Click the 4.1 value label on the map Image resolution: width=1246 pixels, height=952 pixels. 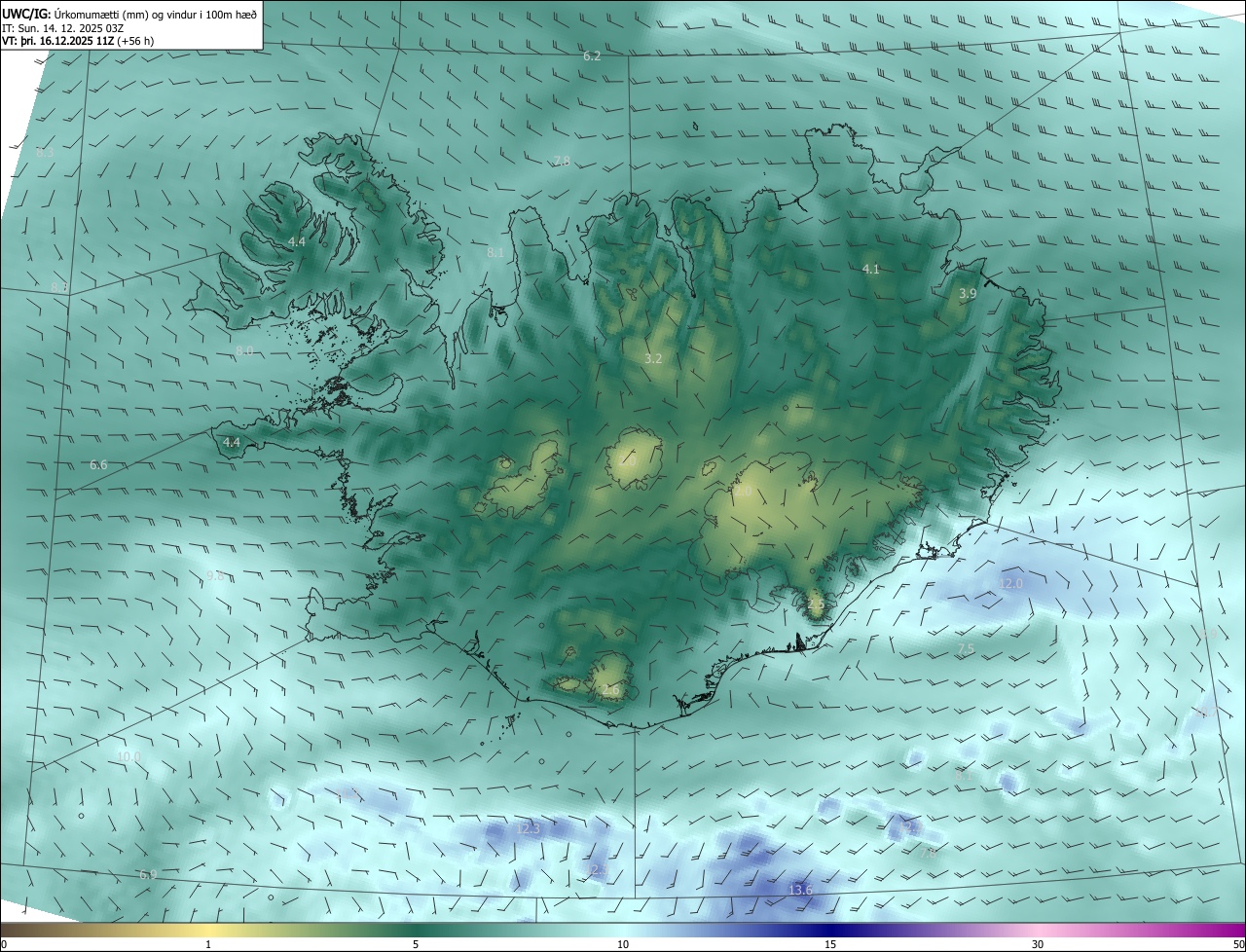871,270
